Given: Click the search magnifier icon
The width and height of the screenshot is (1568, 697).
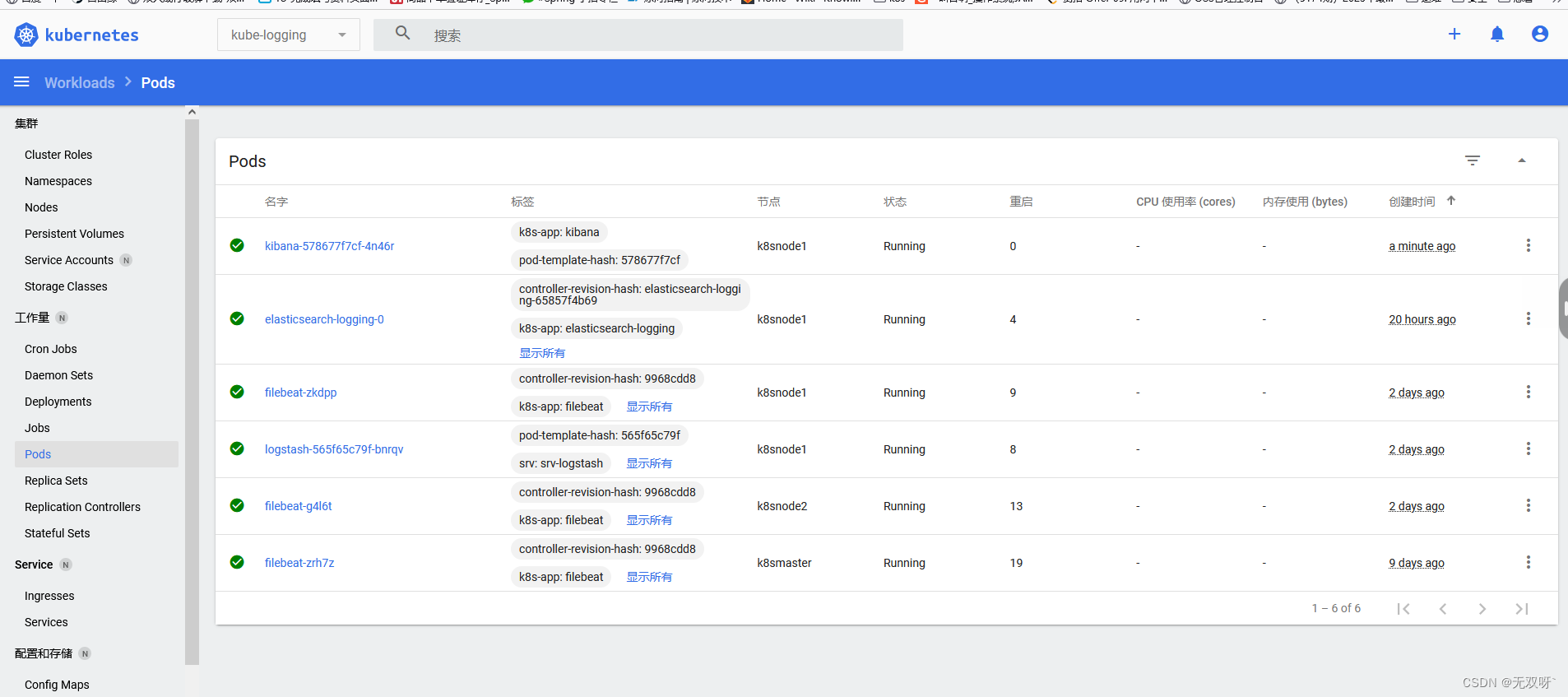Looking at the screenshot, I should tap(402, 33).
